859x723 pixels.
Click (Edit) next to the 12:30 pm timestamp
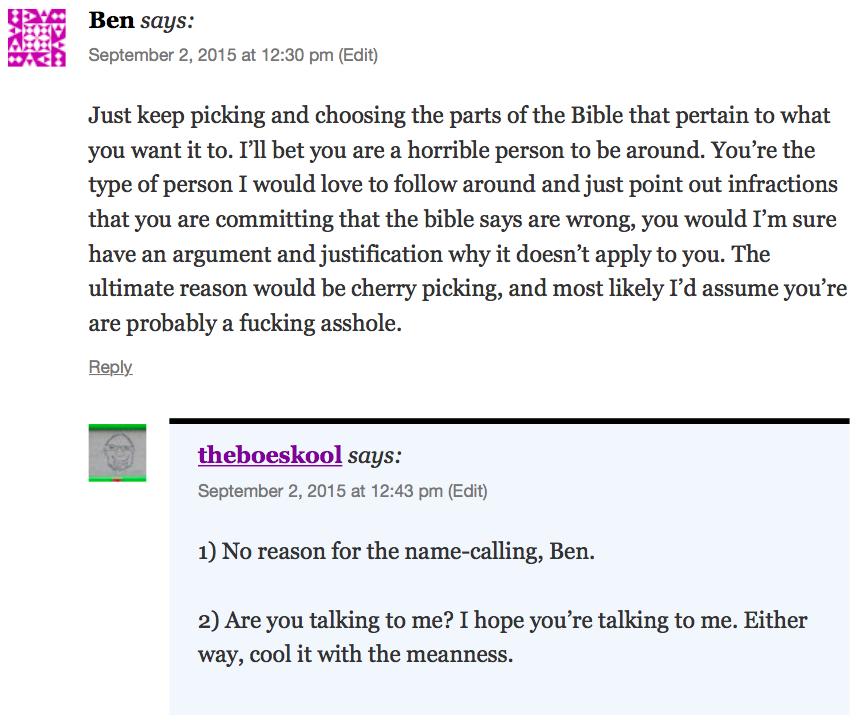(358, 55)
